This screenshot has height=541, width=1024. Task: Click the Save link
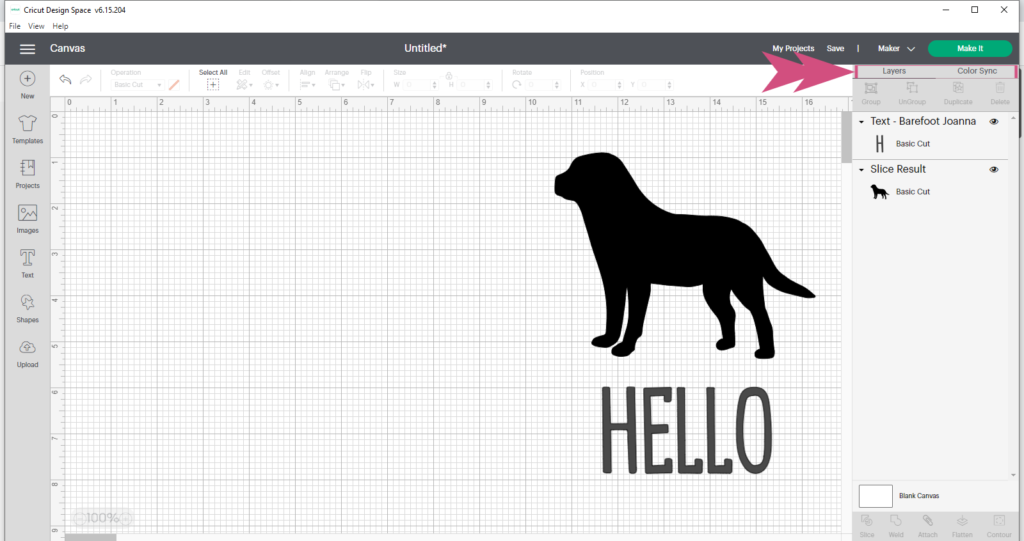pos(835,48)
